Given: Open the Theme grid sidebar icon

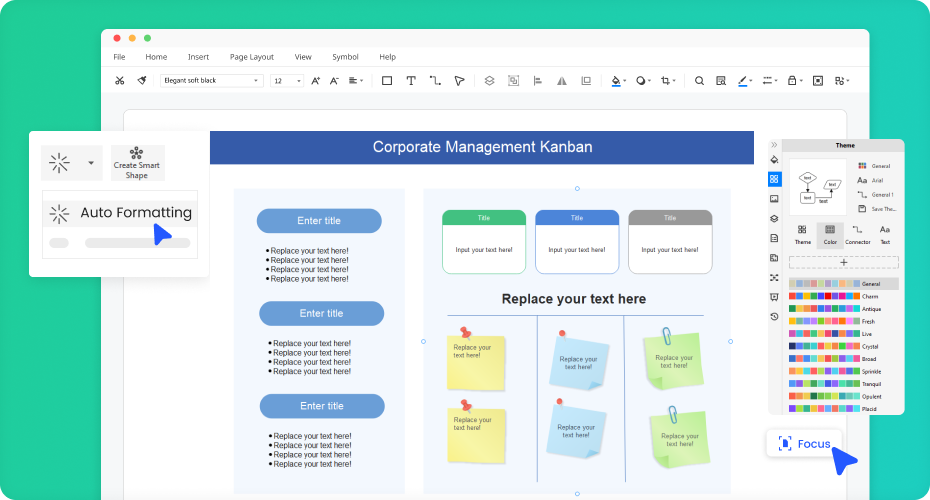Looking at the screenshot, I should (774, 179).
